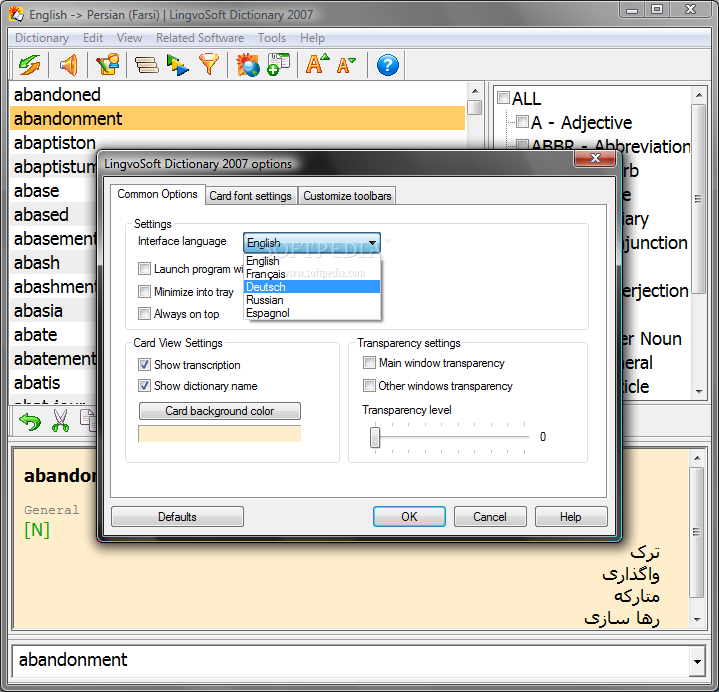Enable Minimize into tray checkbox
Viewport: 719px width, 692px height.
click(144, 292)
